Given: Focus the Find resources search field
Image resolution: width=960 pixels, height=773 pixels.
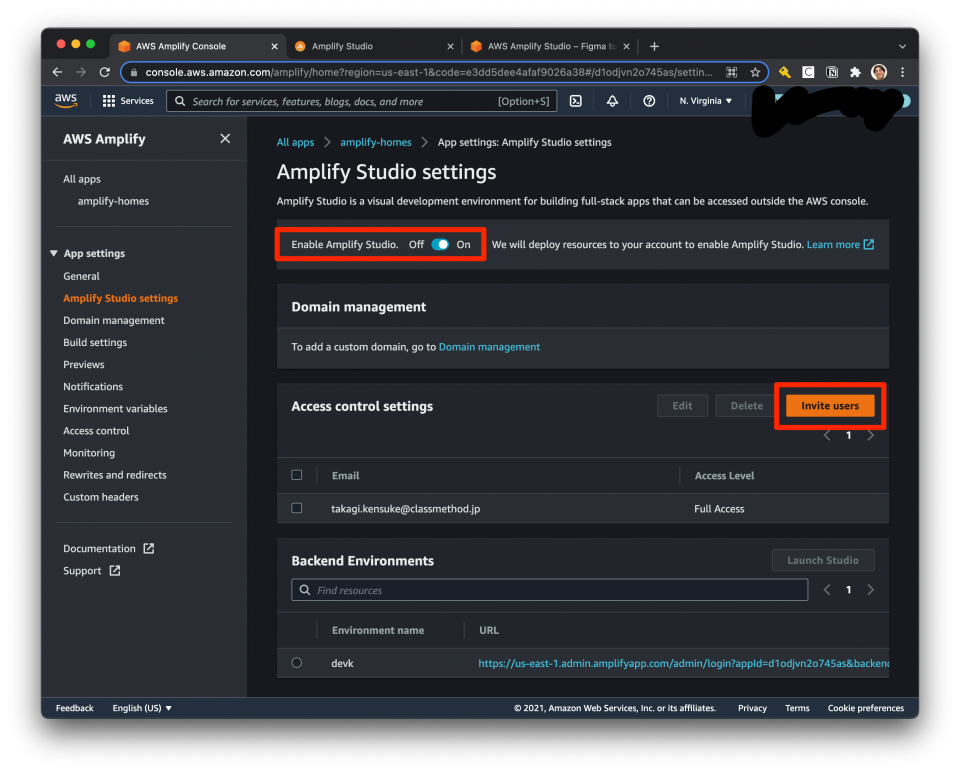Looking at the screenshot, I should click(549, 590).
